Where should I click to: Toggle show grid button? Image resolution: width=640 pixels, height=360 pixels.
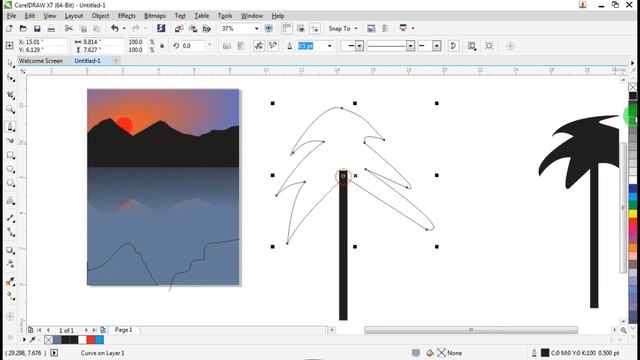(x=301, y=28)
